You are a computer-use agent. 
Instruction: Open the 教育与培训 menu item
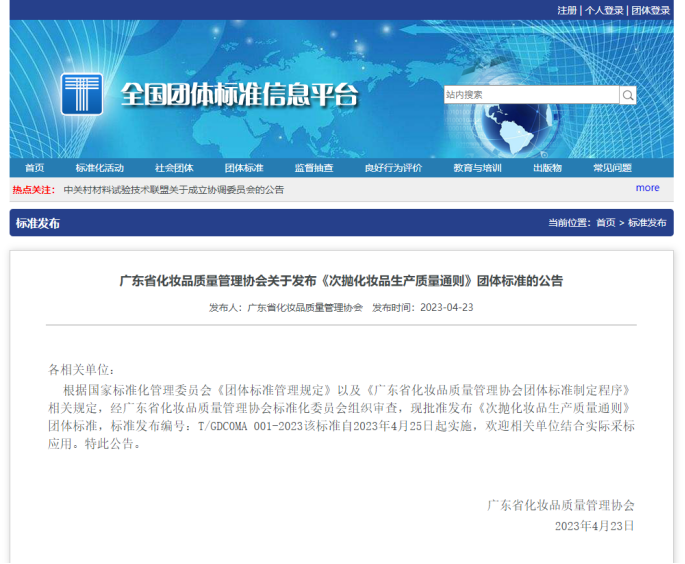coord(477,168)
